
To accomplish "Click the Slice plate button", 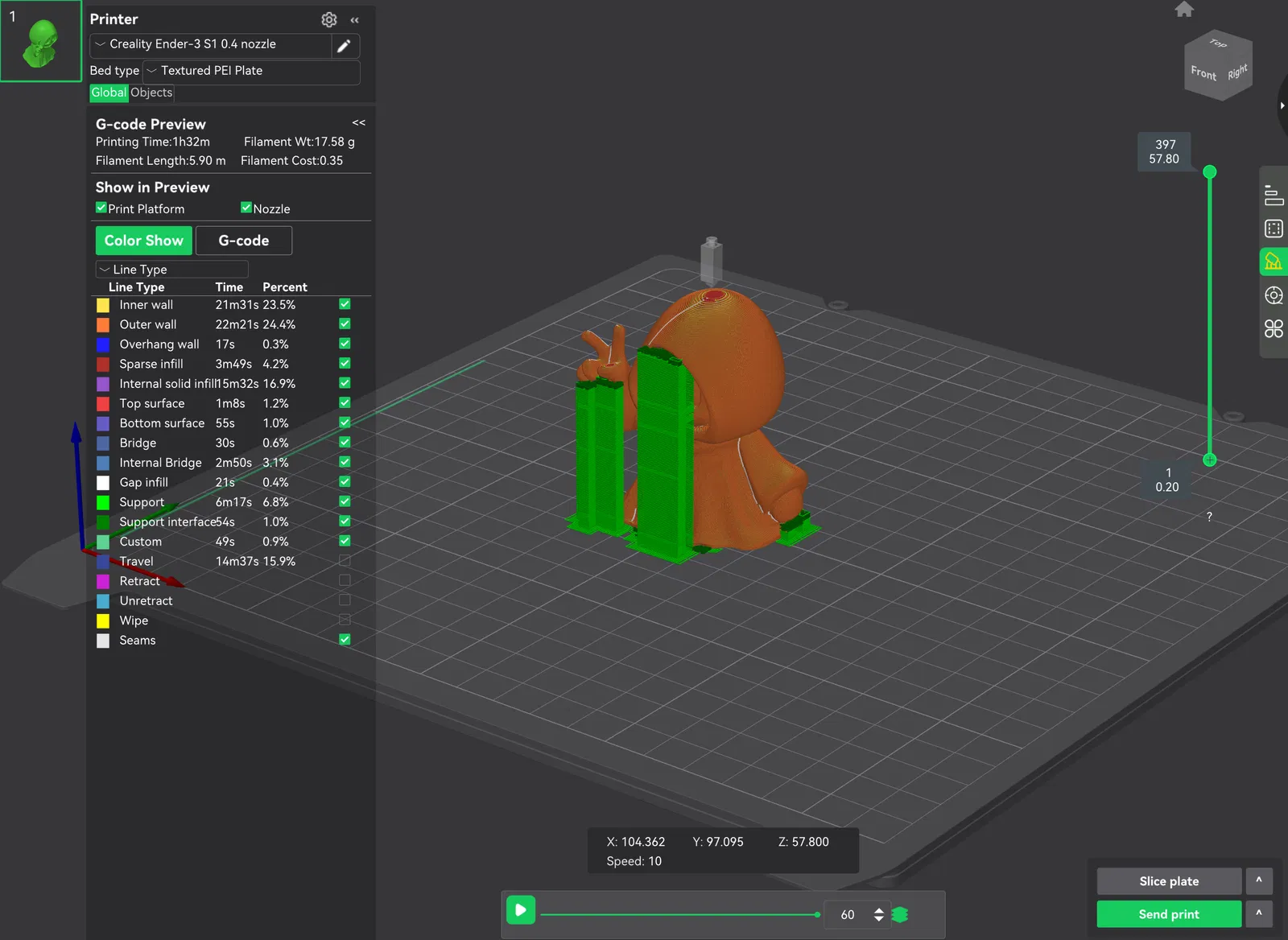I will (x=1169, y=880).
